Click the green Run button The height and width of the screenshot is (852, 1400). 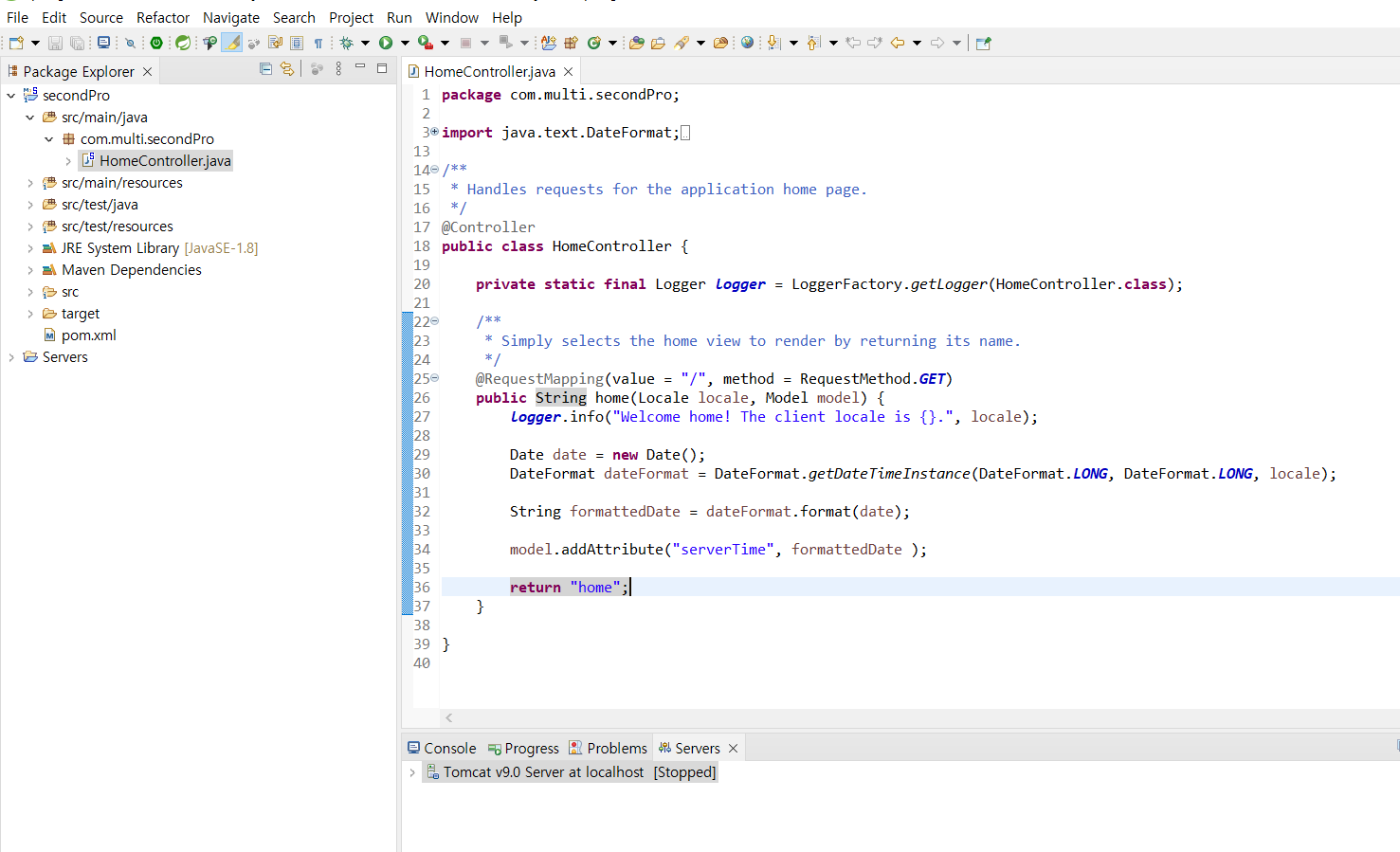pos(386,43)
